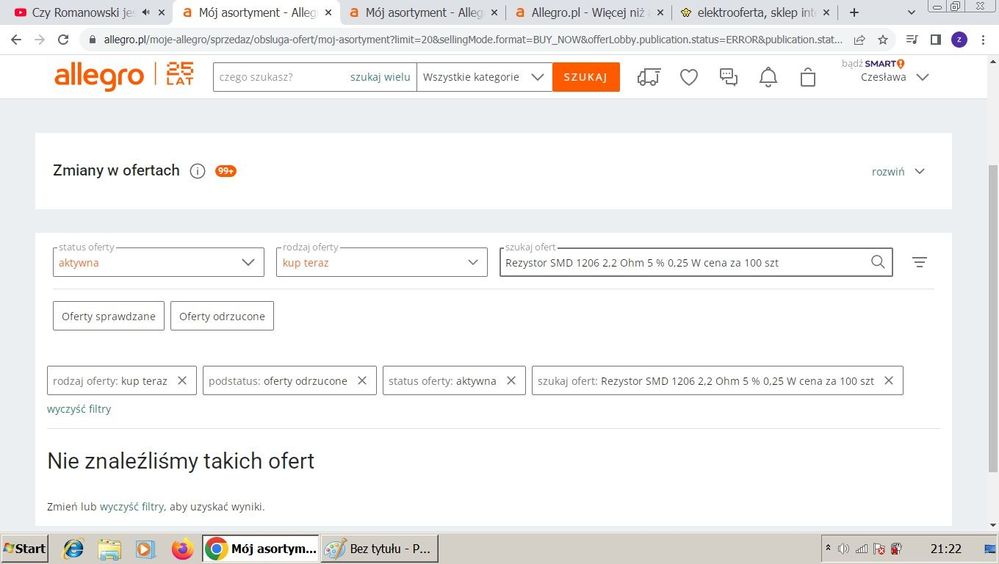Click the 99+ changes badge
Viewport: 999px width, 564px height.
coord(226,171)
